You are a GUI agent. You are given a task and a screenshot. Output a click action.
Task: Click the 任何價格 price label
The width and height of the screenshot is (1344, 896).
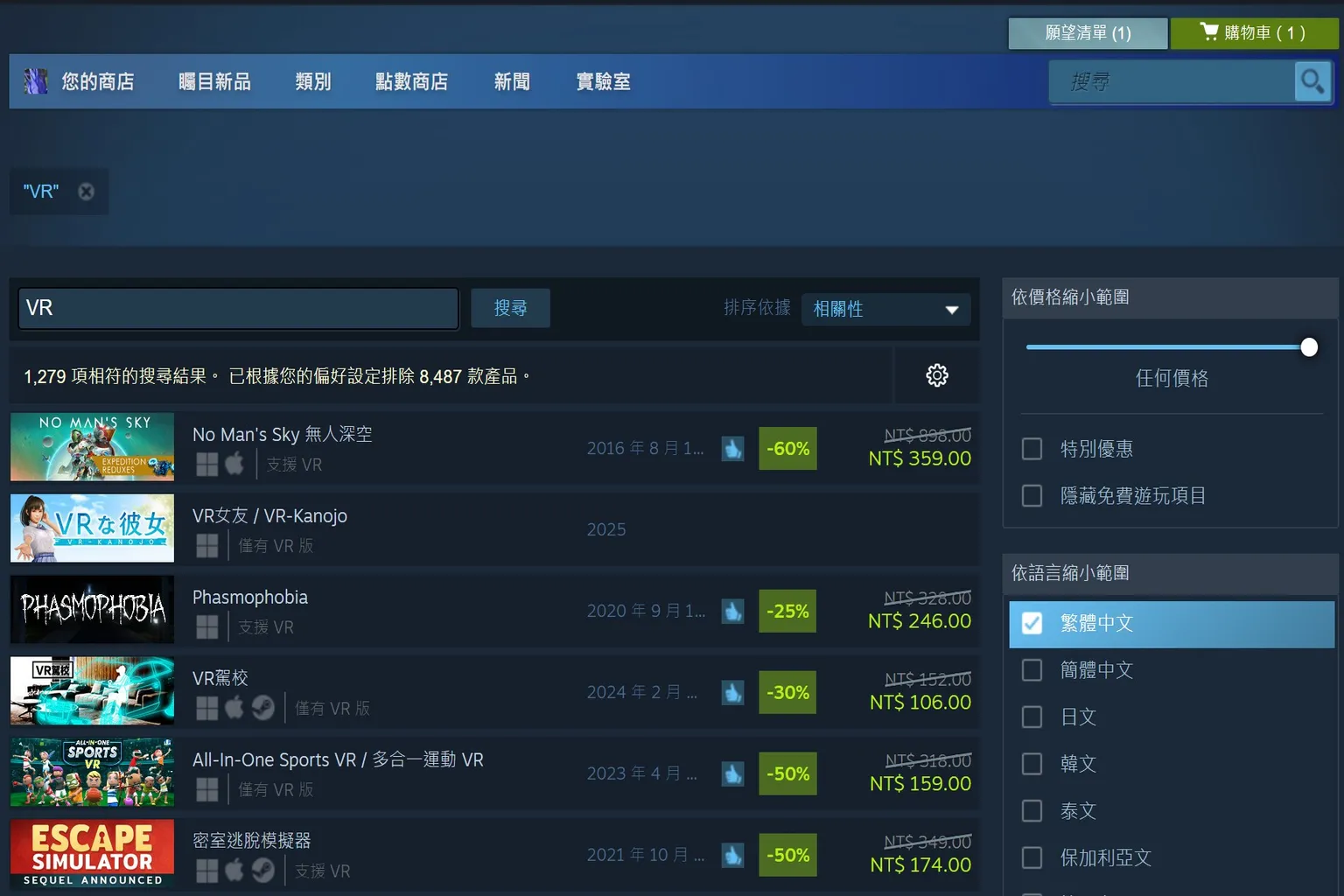[x=1172, y=378]
